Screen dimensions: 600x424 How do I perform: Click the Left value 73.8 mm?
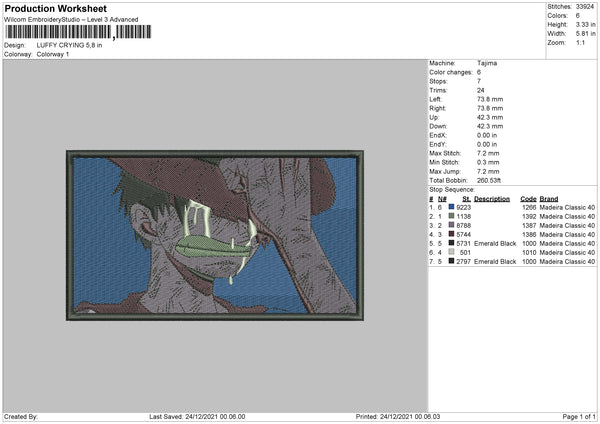coord(490,99)
